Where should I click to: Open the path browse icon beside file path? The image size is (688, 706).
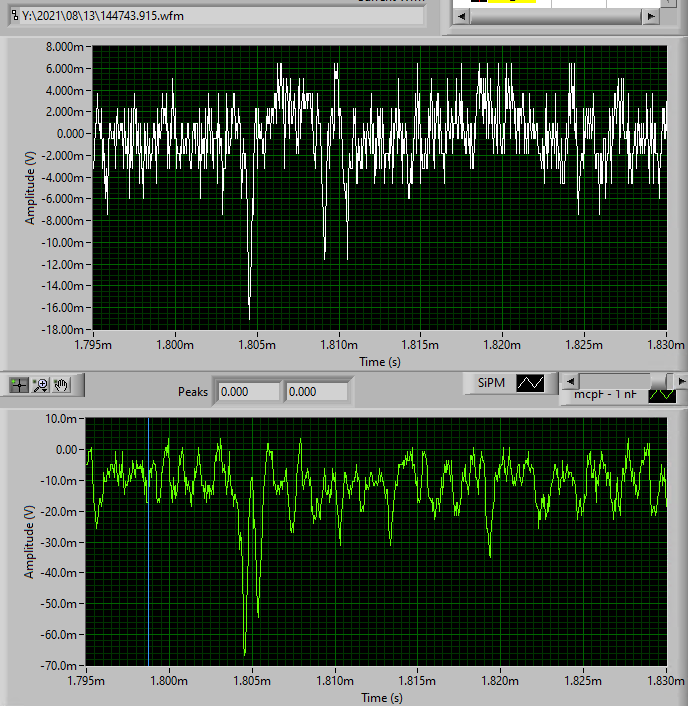click(14, 16)
